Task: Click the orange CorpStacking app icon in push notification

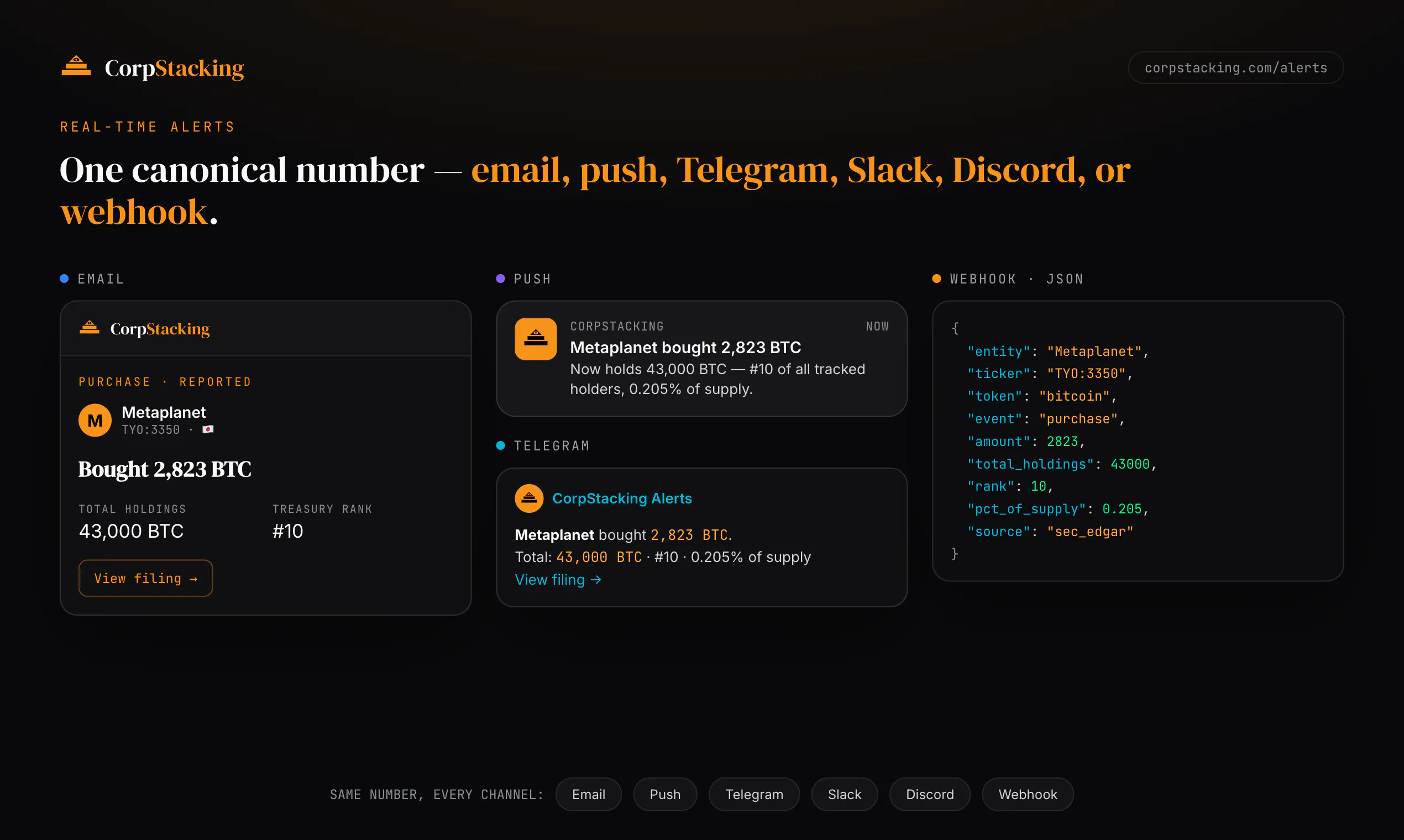Action: pyautogui.click(x=536, y=339)
